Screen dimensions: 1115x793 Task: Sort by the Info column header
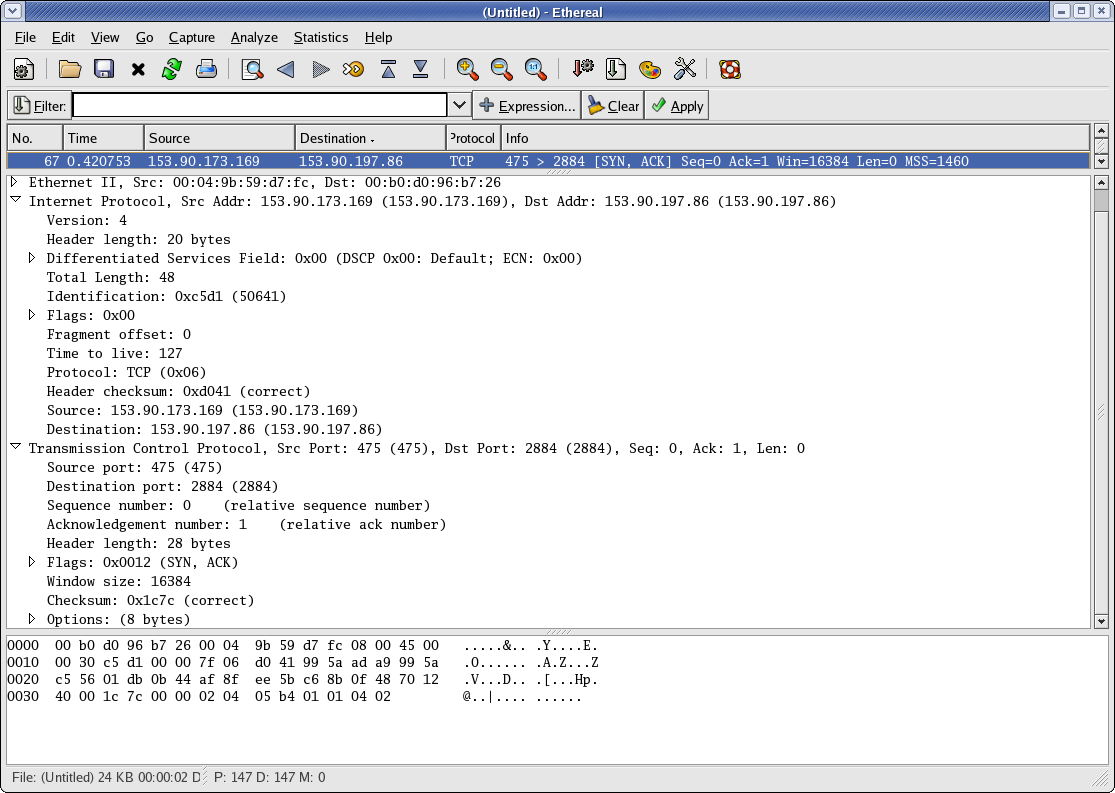(796, 138)
